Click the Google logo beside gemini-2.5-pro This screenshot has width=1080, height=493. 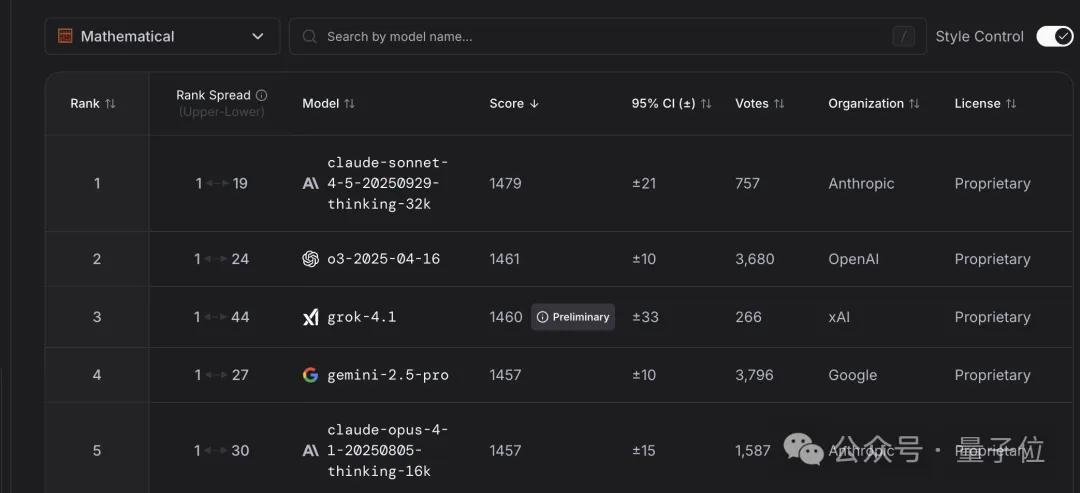coord(310,375)
